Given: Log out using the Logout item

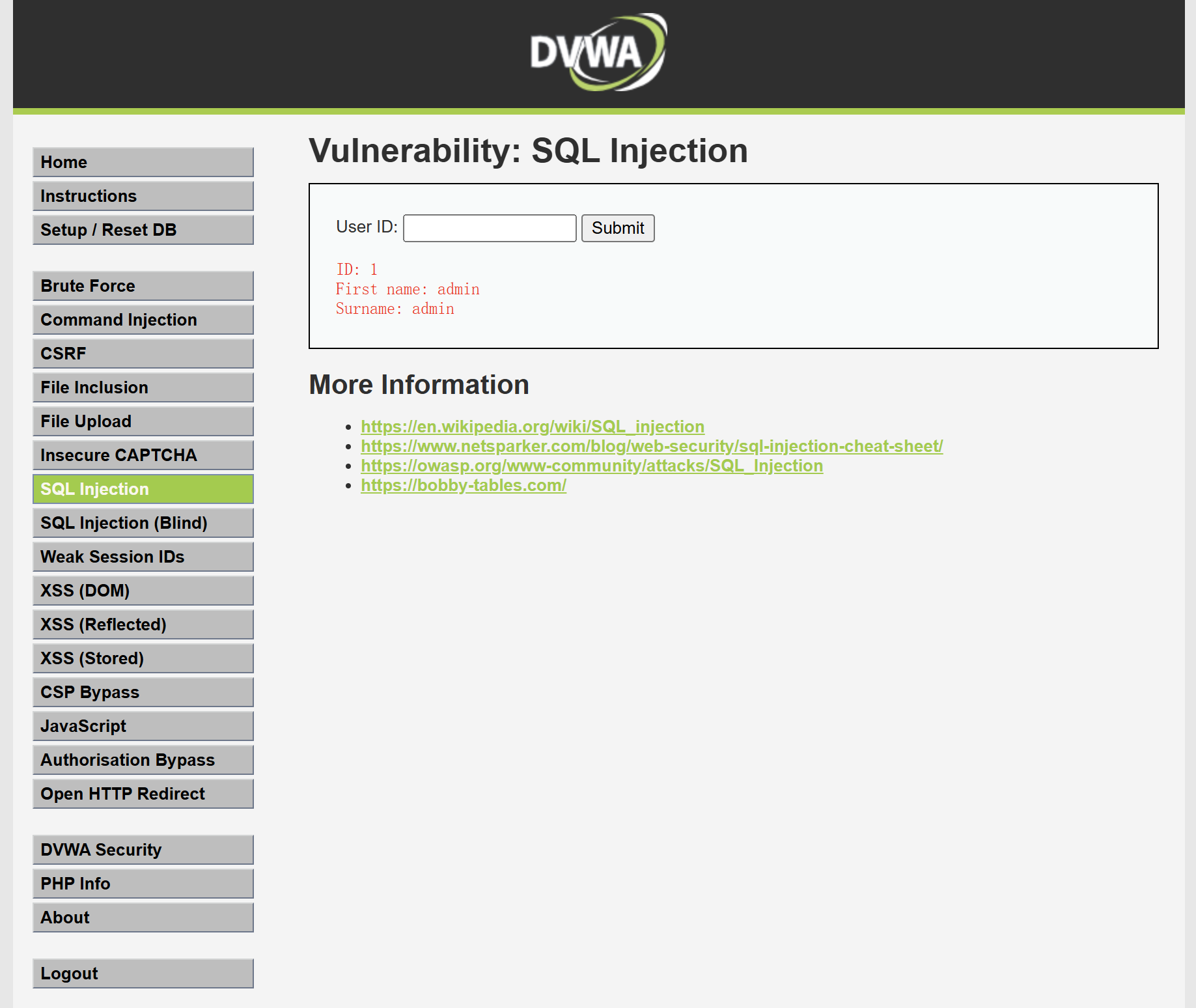Looking at the screenshot, I should click(143, 973).
